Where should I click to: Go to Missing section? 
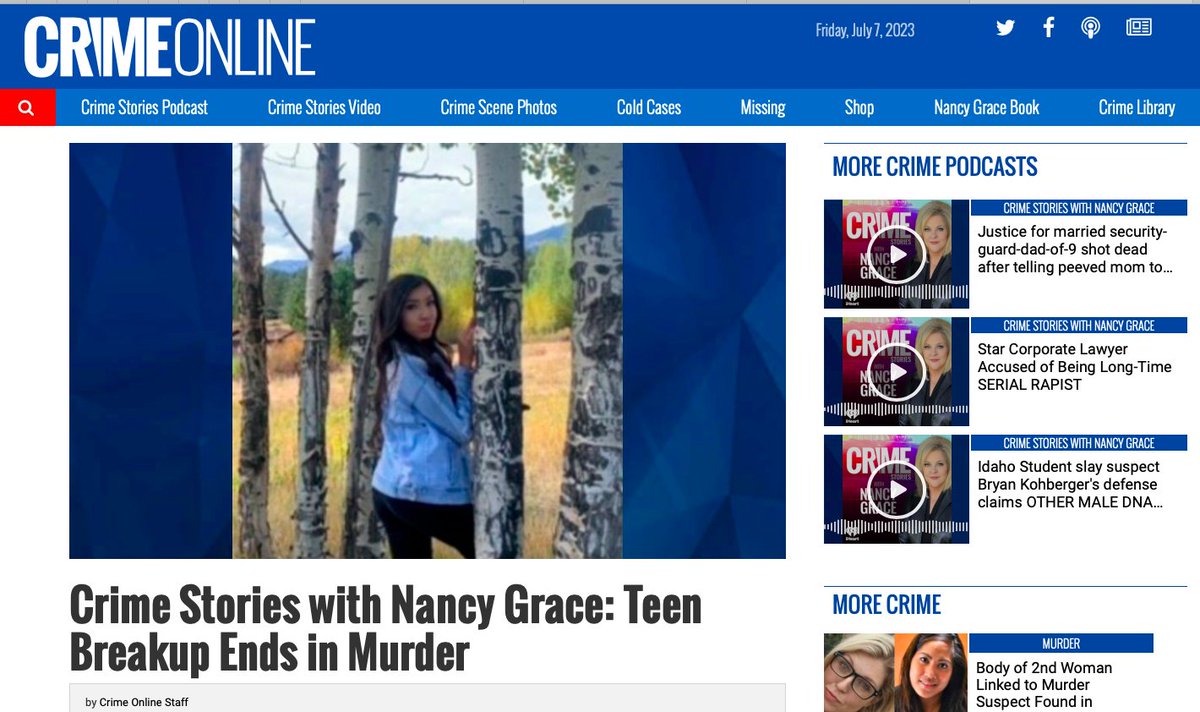763,107
